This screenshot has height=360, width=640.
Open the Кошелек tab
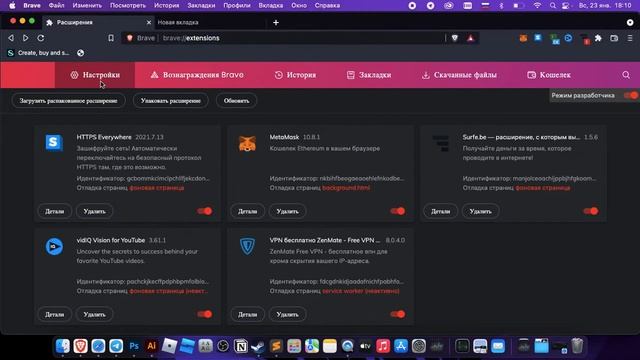click(x=549, y=75)
